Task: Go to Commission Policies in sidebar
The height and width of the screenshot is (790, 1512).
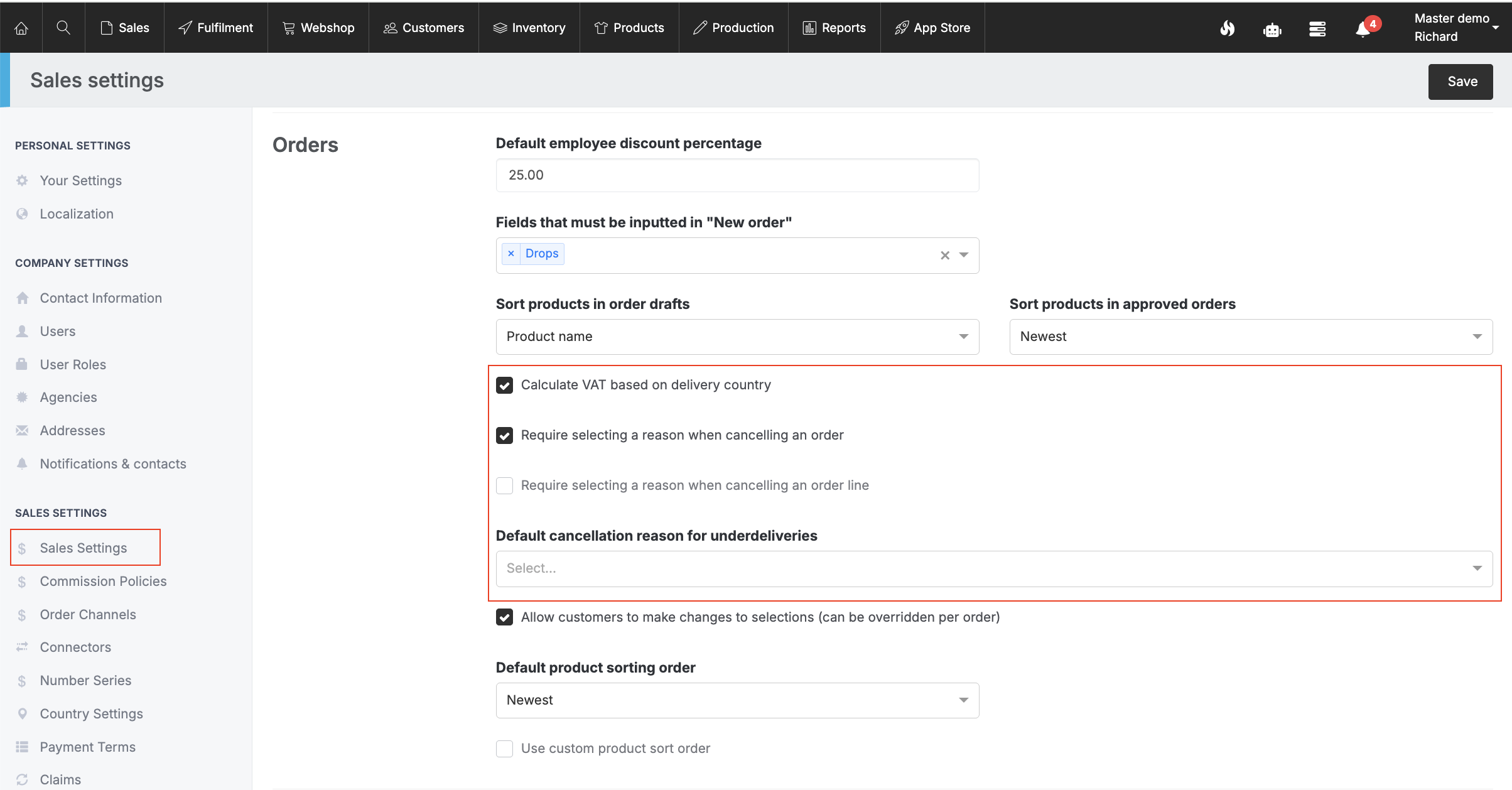Action: point(103,582)
